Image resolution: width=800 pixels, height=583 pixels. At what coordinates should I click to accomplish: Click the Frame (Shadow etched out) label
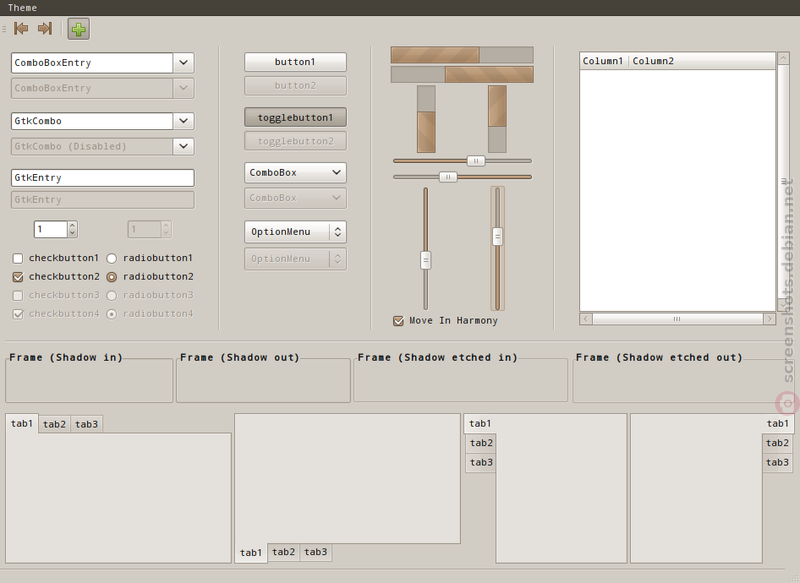click(x=659, y=358)
